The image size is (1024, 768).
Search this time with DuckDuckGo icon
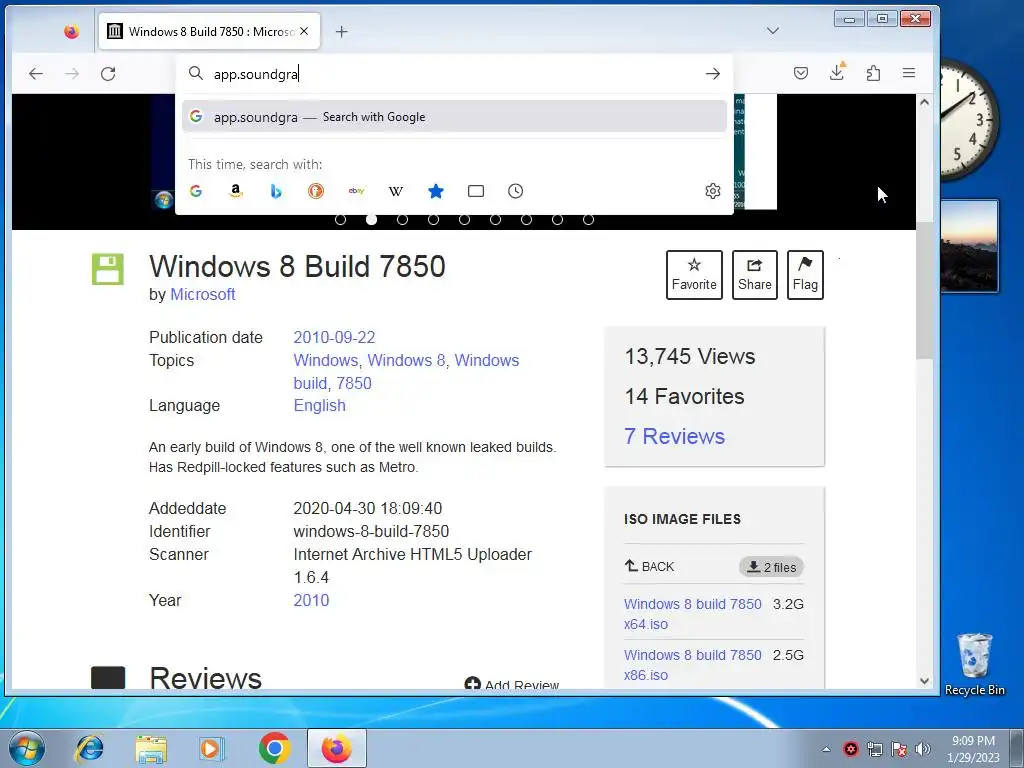point(315,191)
